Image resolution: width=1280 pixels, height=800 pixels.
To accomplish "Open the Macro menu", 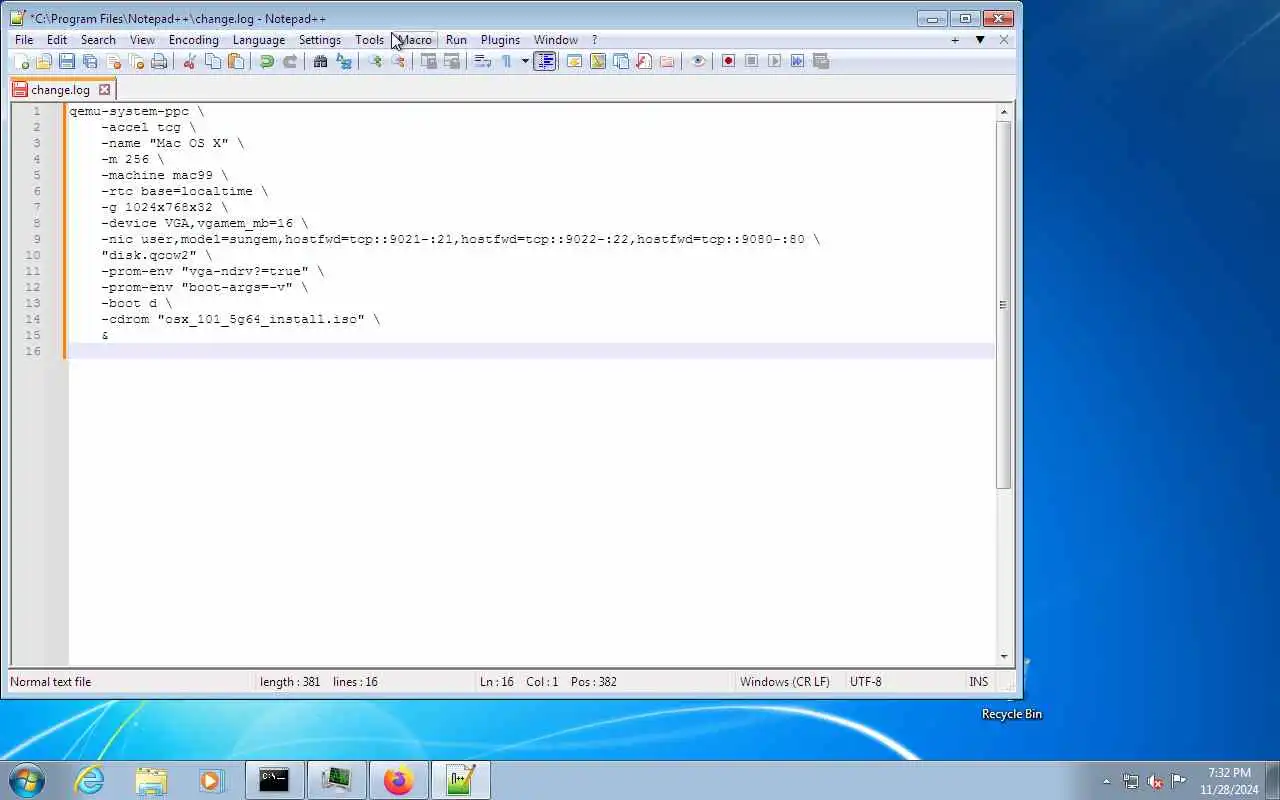I will [415, 40].
